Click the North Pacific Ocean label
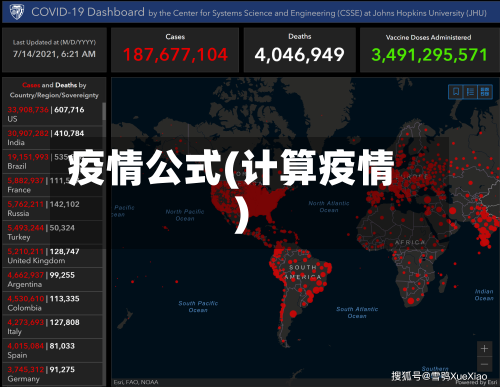 pyautogui.click(x=185, y=215)
